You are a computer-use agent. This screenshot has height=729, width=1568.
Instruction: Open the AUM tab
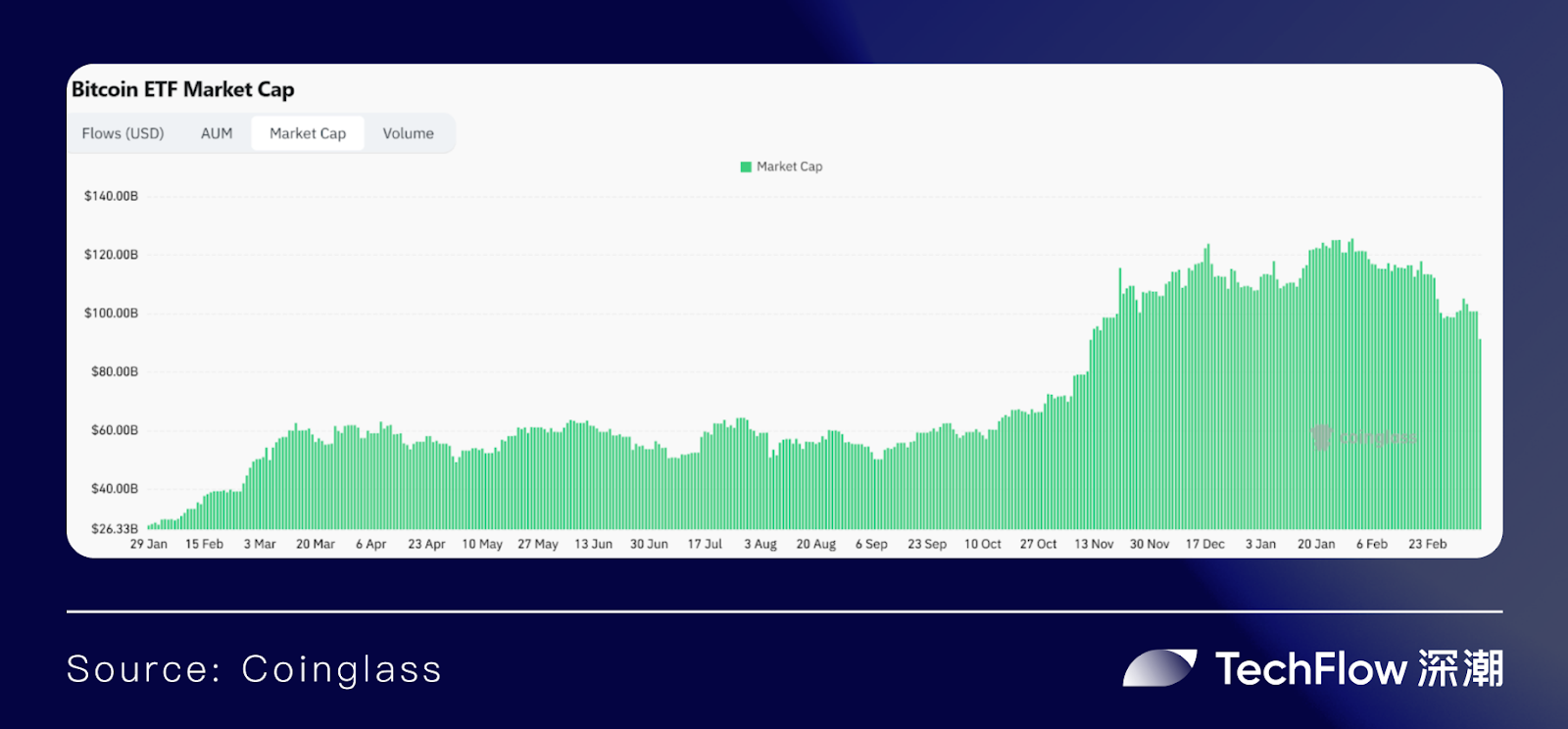(217, 133)
